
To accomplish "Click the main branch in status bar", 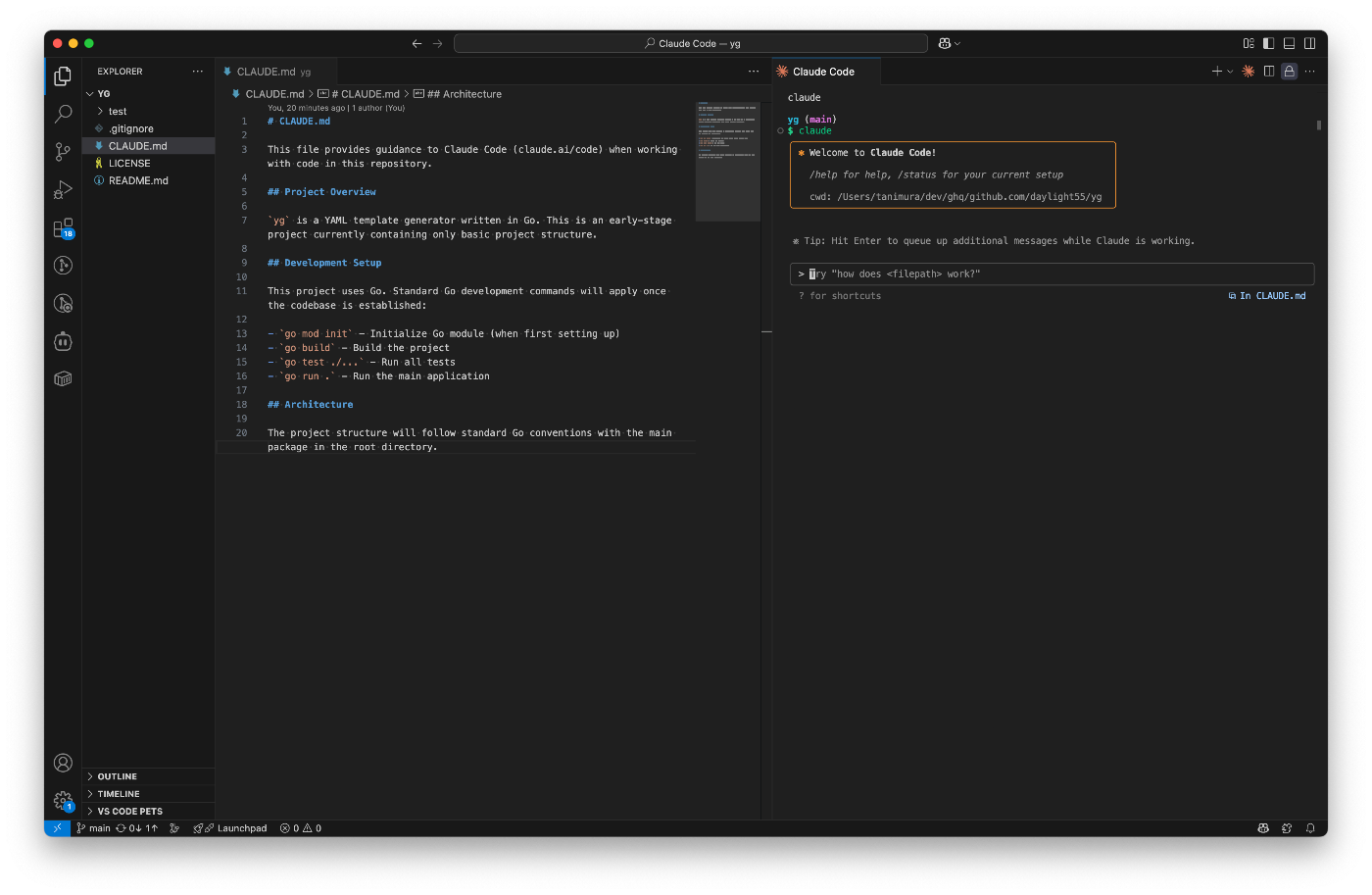I will coord(93,828).
